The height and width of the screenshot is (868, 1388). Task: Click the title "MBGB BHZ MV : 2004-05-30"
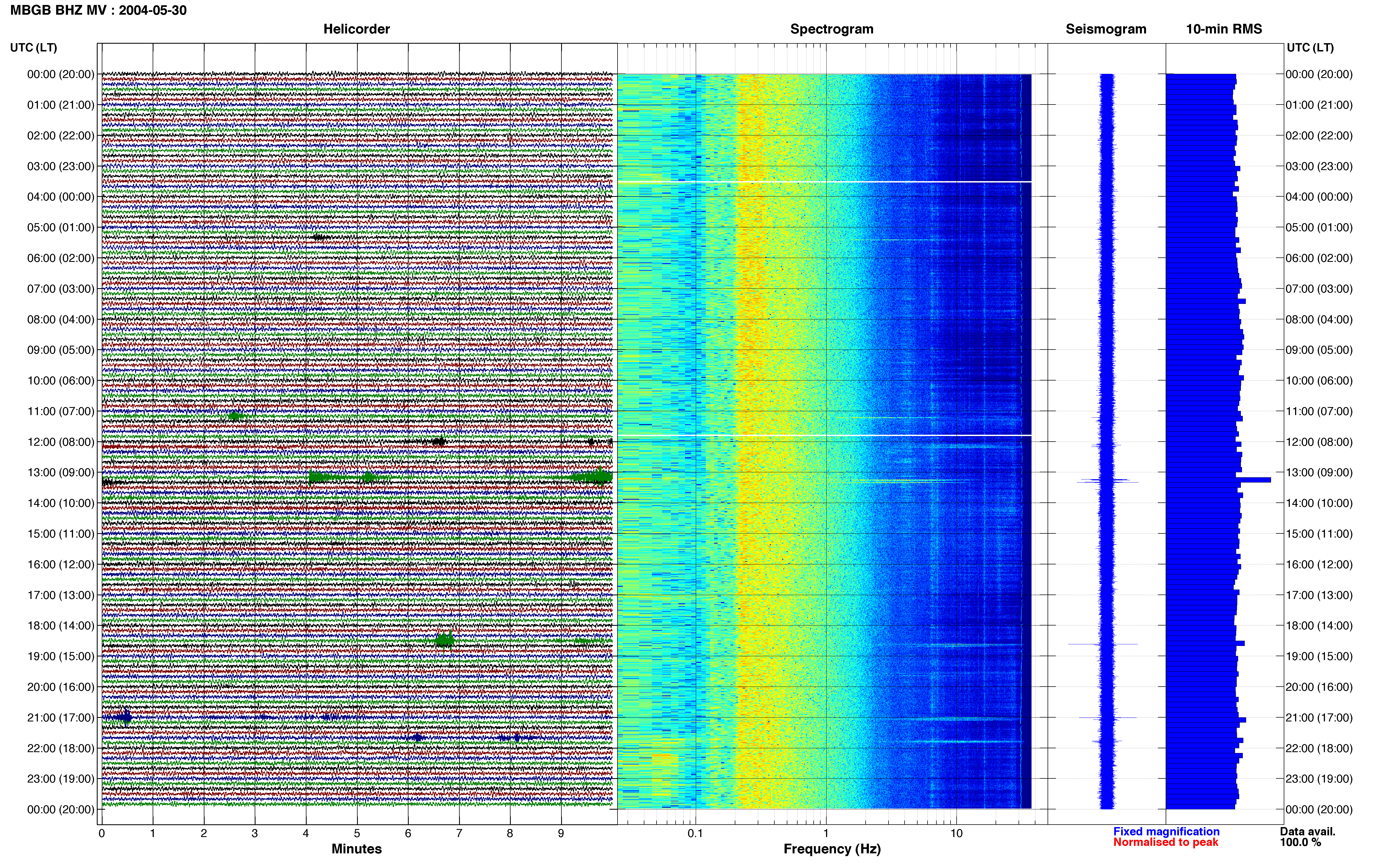pos(98,10)
